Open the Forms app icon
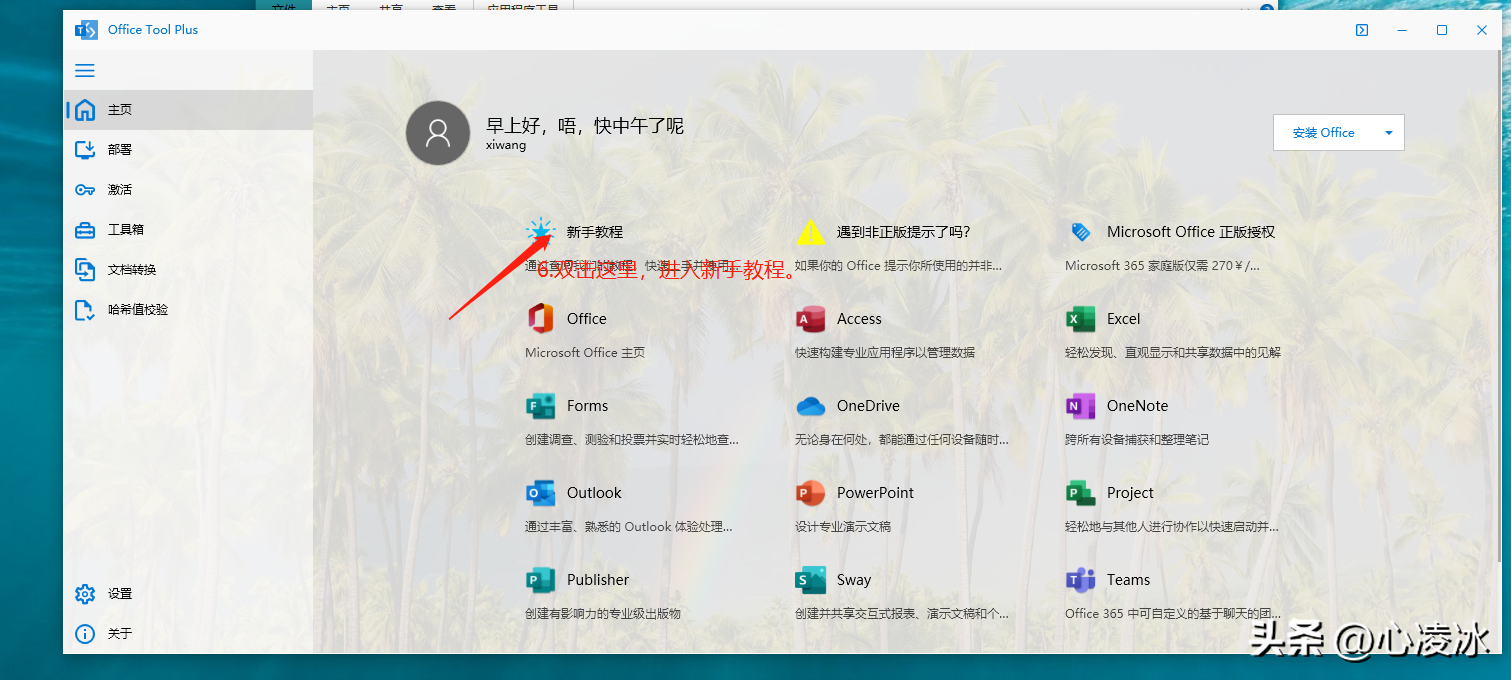This screenshot has width=1511, height=680. pos(541,406)
